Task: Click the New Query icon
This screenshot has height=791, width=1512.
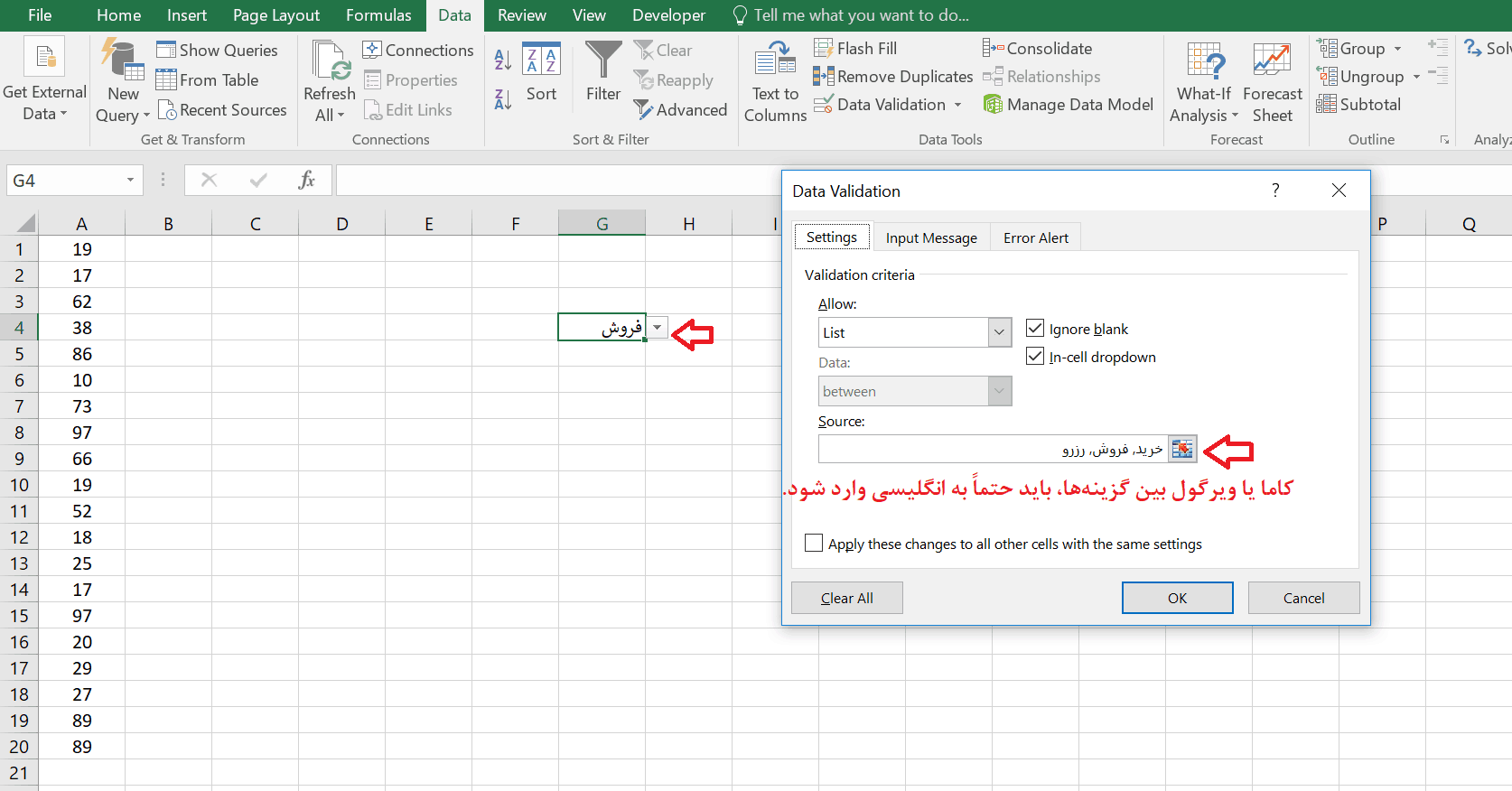Action: pos(122,59)
